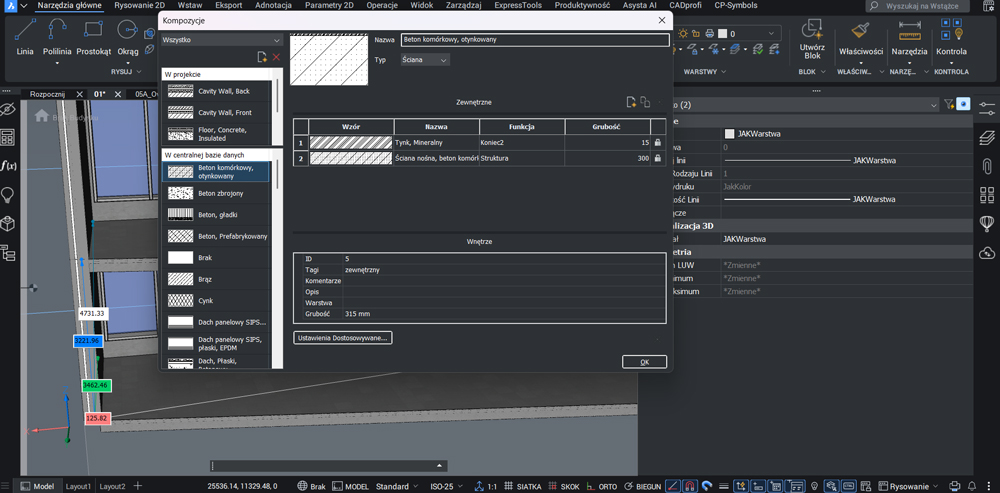Click the JAKWarstwa color swatch in Properties panel
This screenshot has height=493, width=1000.
click(730, 134)
